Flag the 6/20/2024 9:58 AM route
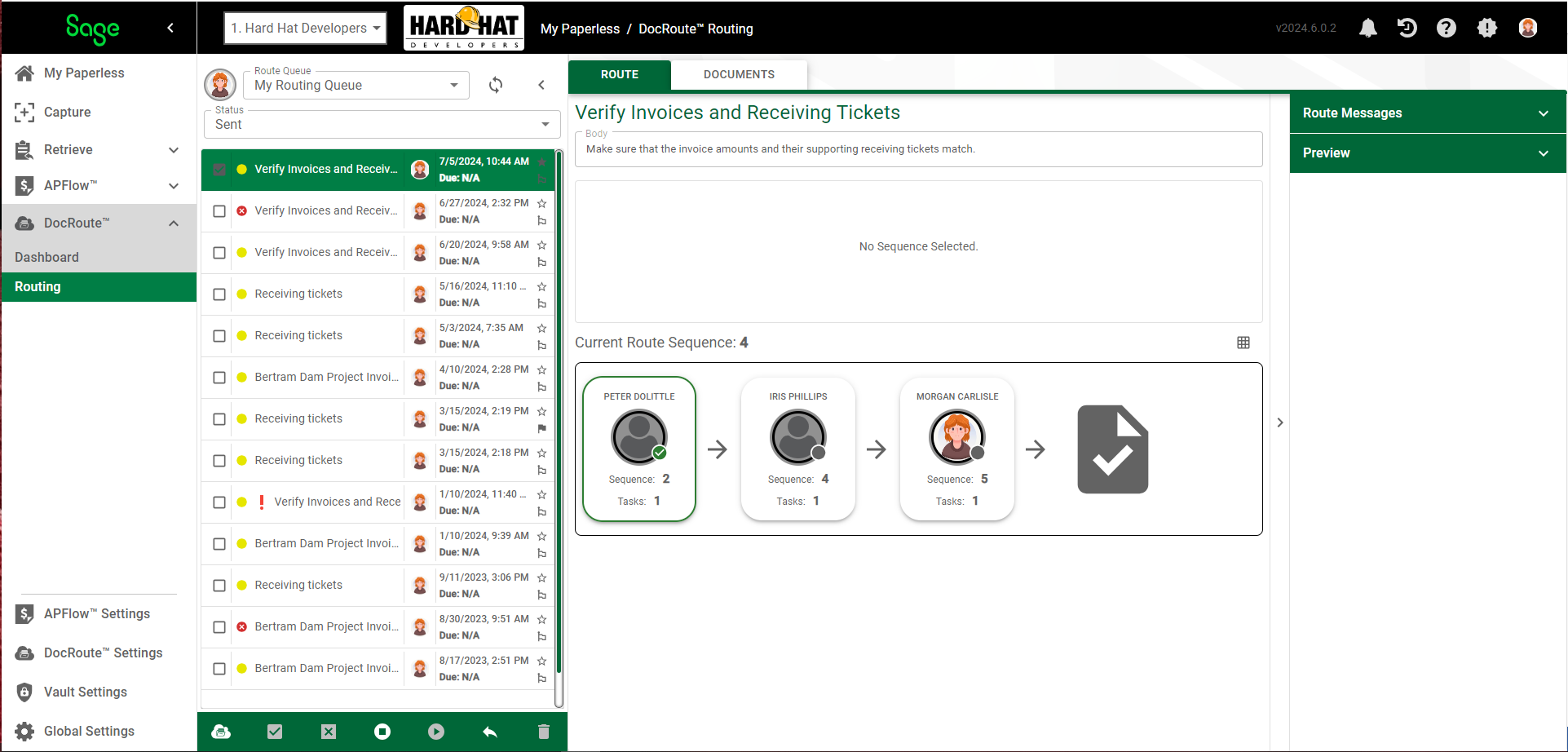The height and width of the screenshot is (752, 1568). click(x=541, y=262)
